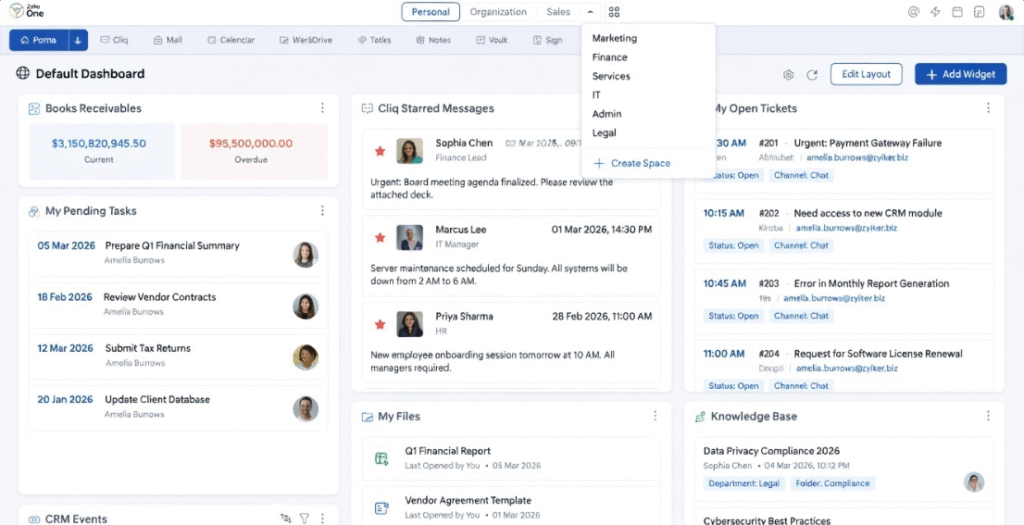Open task Prepare Q1 Financial Summary
The width and height of the screenshot is (1024, 525).
coord(172,246)
